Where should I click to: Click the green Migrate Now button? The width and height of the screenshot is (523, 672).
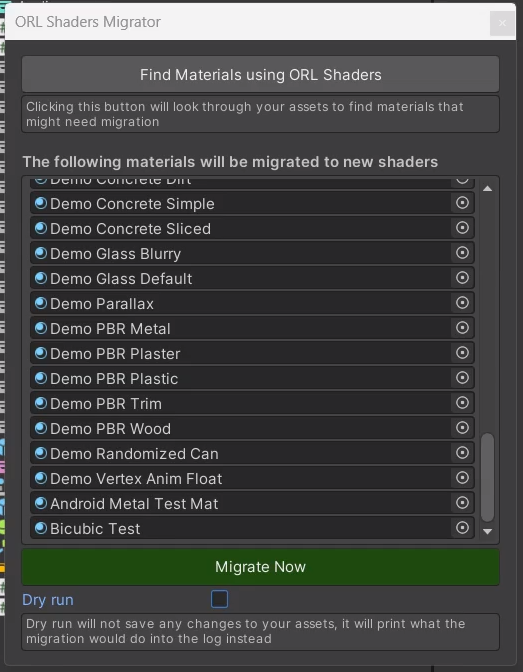(260, 567)
